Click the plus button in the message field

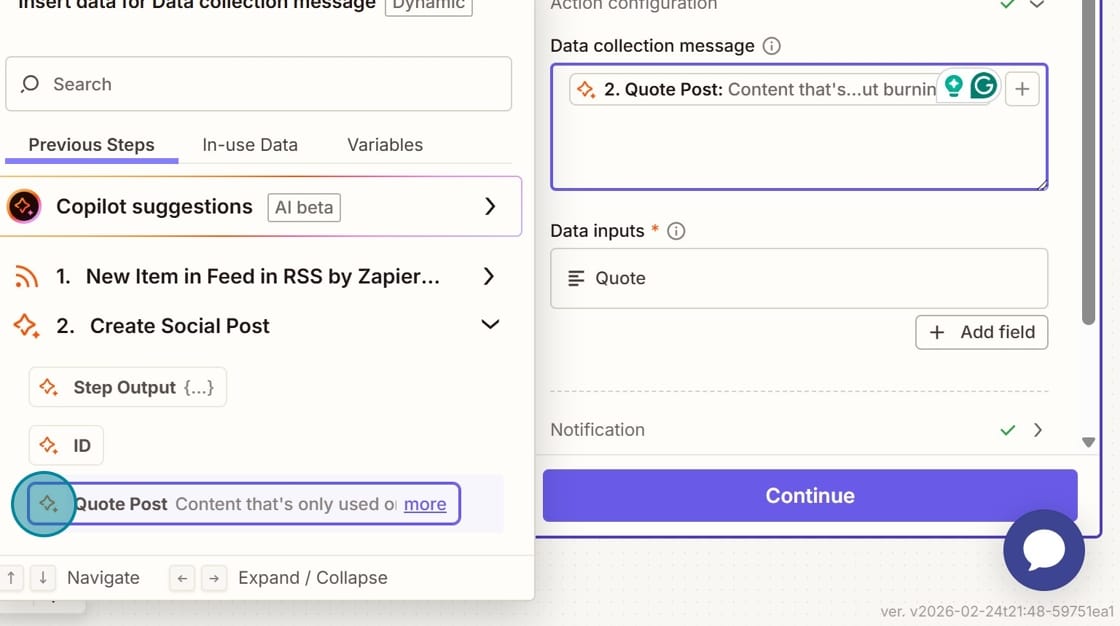1022,88
